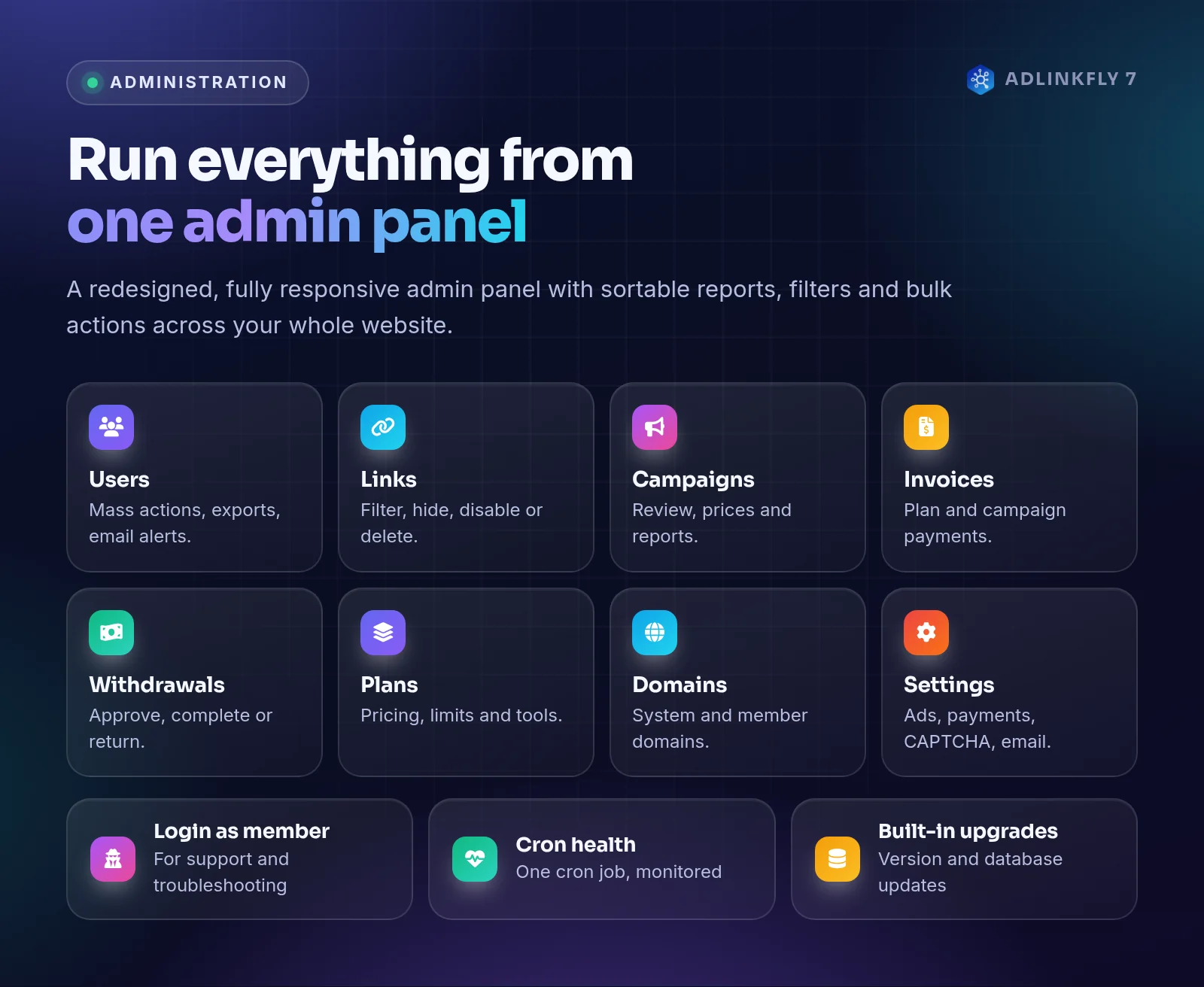
Task: Click the 'Run everything from' headline
Action: 351,161
